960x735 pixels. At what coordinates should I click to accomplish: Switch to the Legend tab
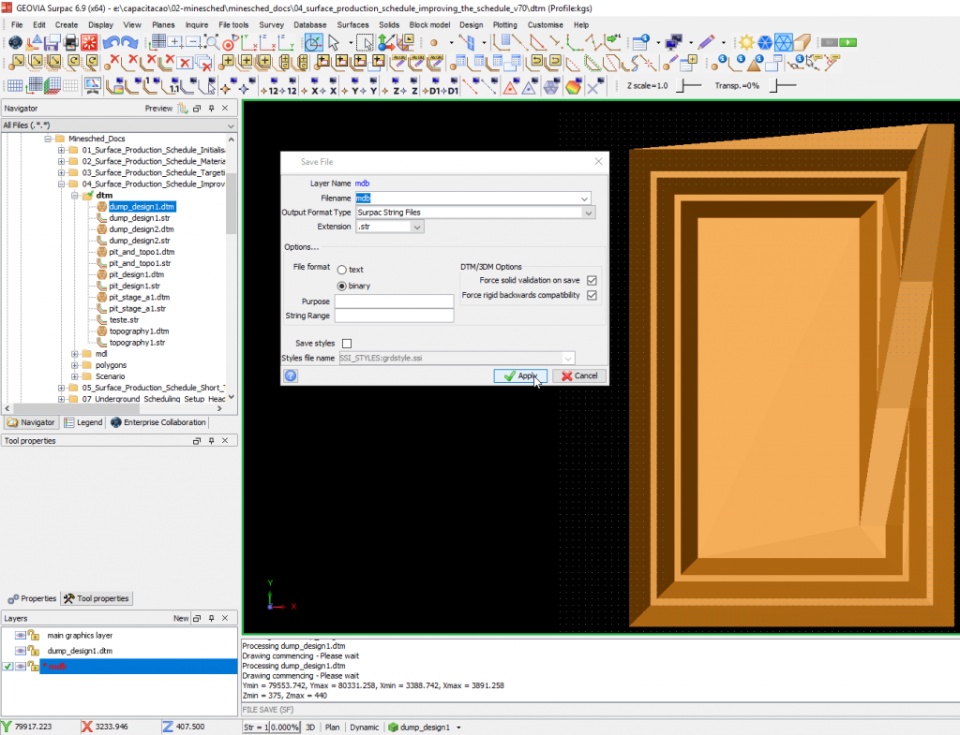(83, 423)
